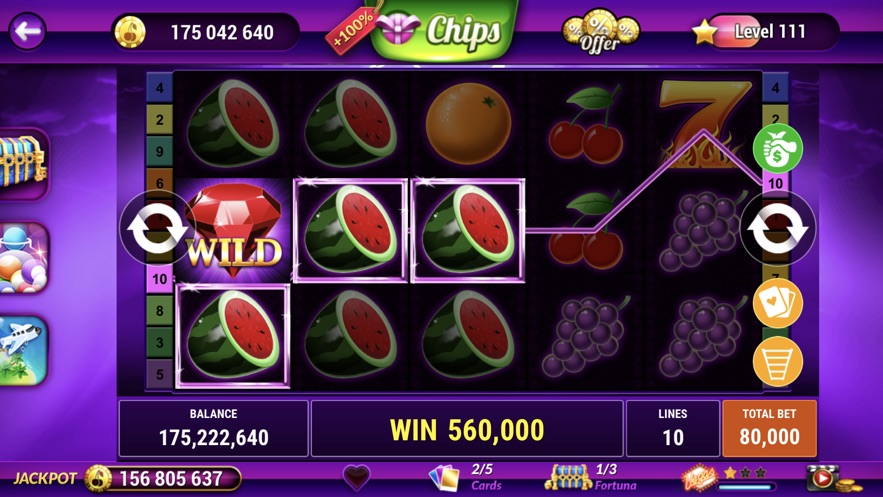Image resolution: width=883 pixels, height=497 pixels.
Task: Select payline 10 marker on right strip
Action: coord(775,183)
